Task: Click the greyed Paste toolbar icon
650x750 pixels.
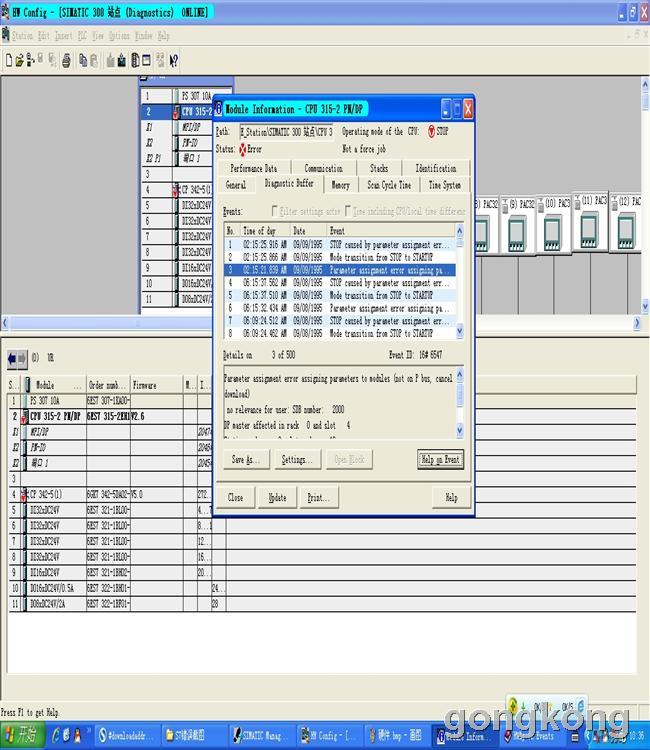Action: 94,60
